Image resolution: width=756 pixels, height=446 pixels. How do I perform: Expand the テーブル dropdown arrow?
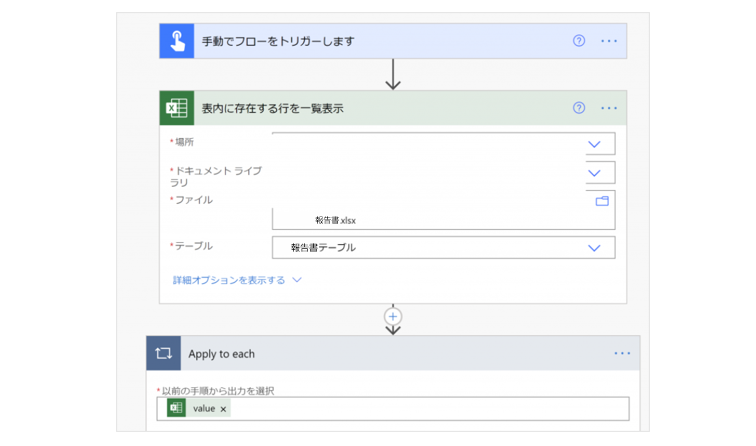[594, 248]
